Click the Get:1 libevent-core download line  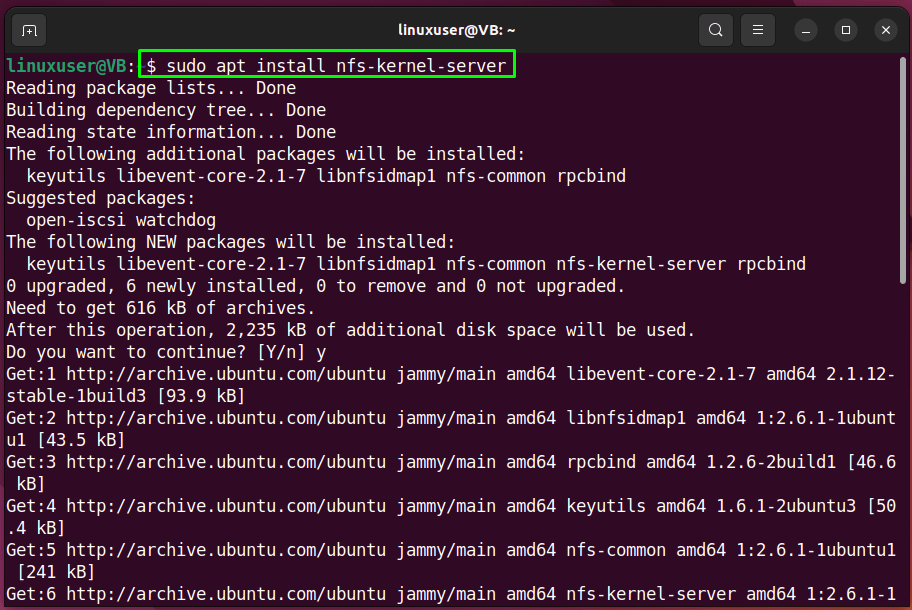click(x=451, y=374)
